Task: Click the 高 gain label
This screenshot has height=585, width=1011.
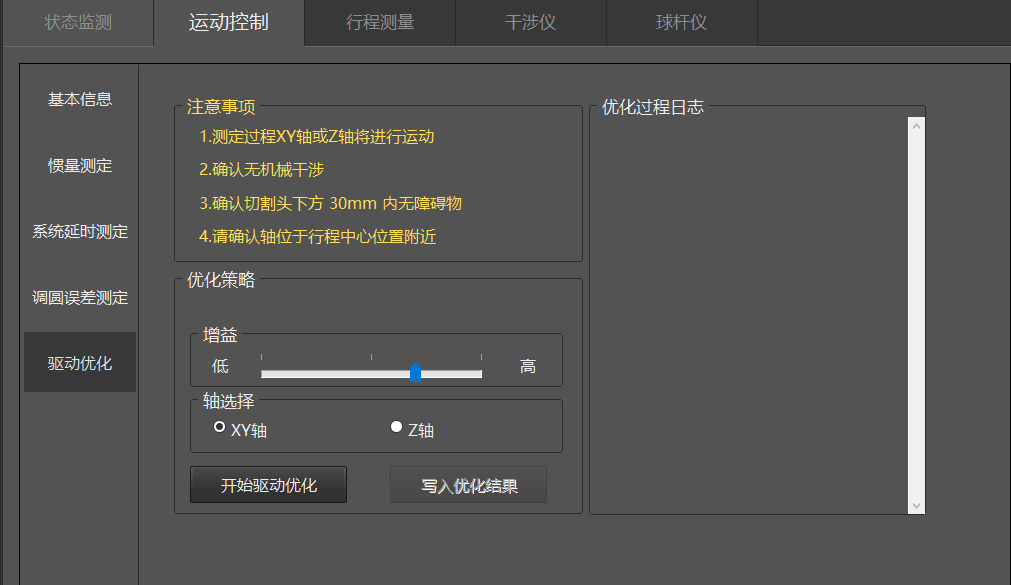Action: click(528, 366)
